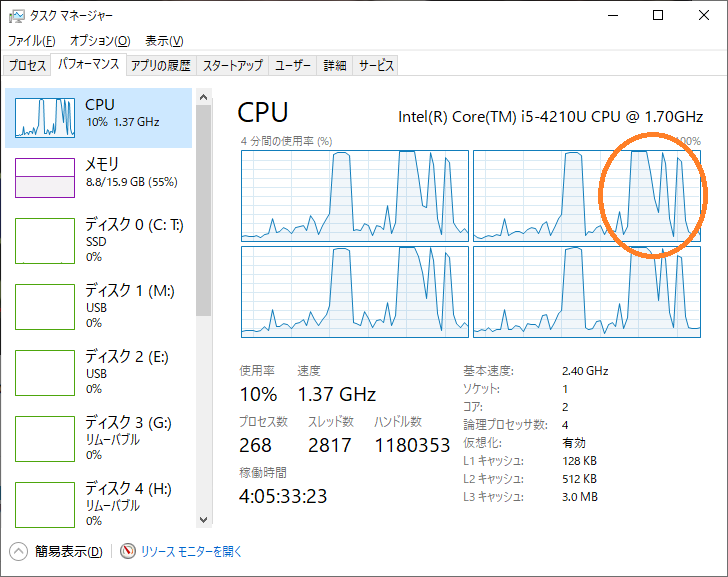The height and width of the screenshot is (577, 728).
Task: Open the 表示(V) menu
Action: pos(164,41)
